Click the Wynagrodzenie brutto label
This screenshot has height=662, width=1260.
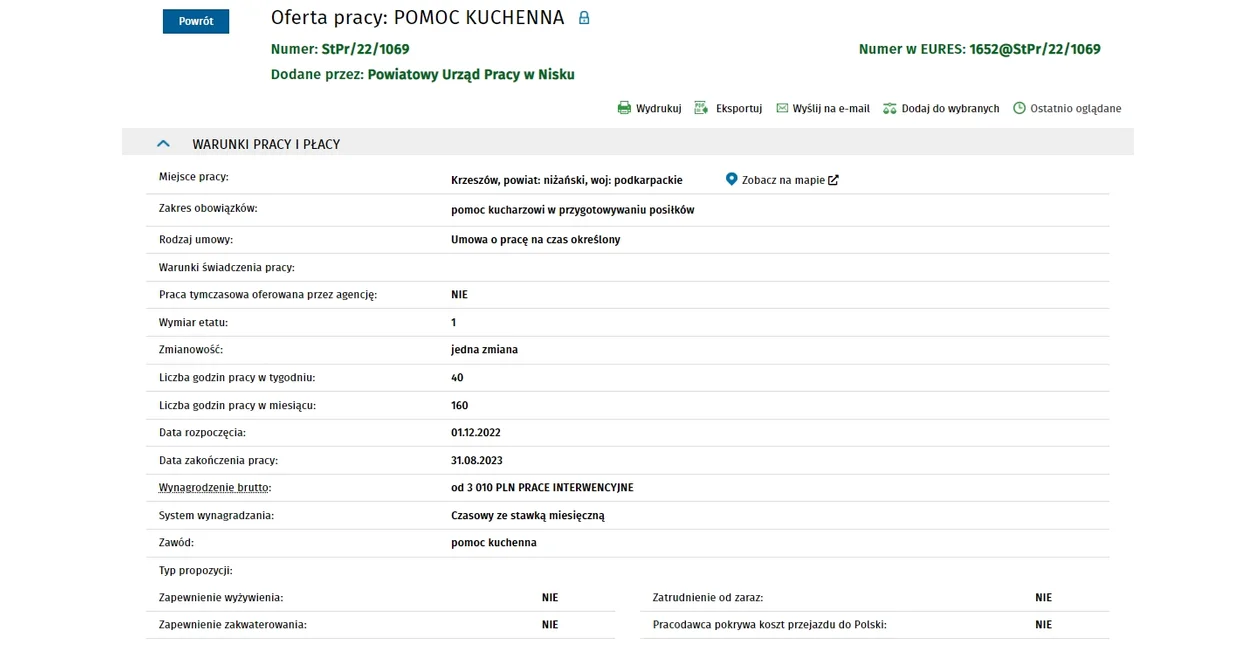point(215,488)
